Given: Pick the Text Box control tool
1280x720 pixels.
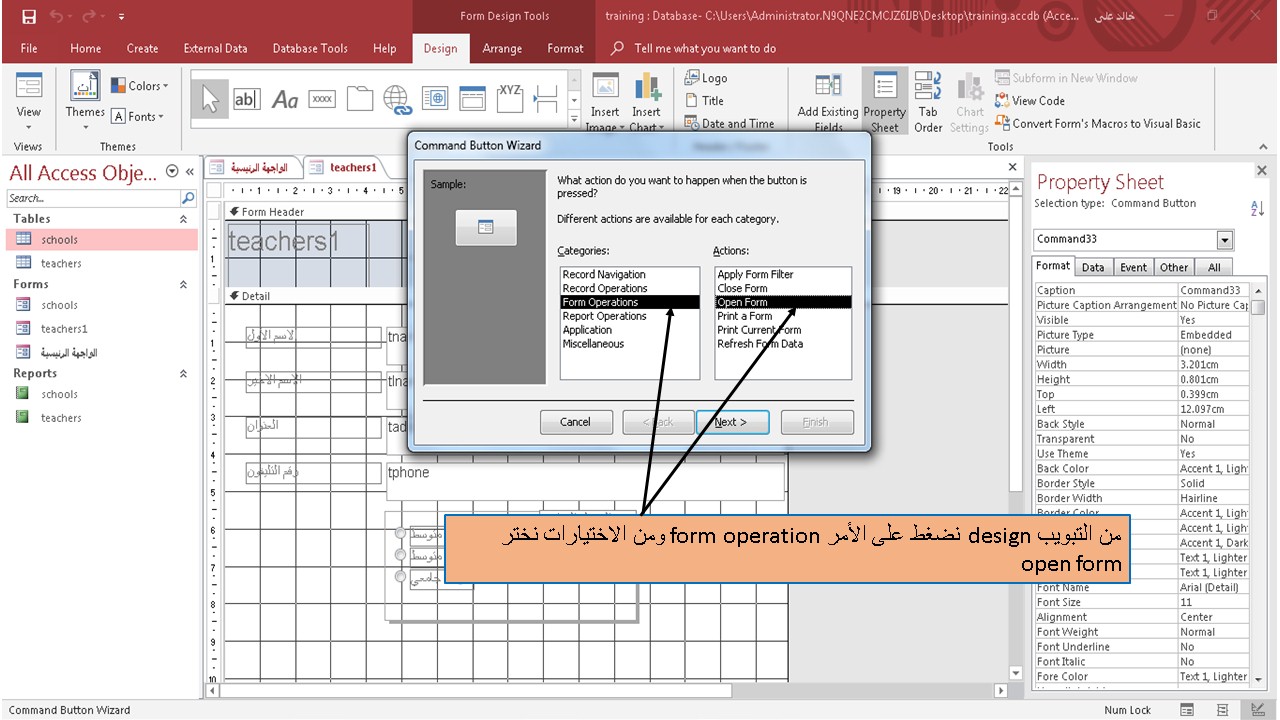Looking at the screenshot, I should (246, 98).
